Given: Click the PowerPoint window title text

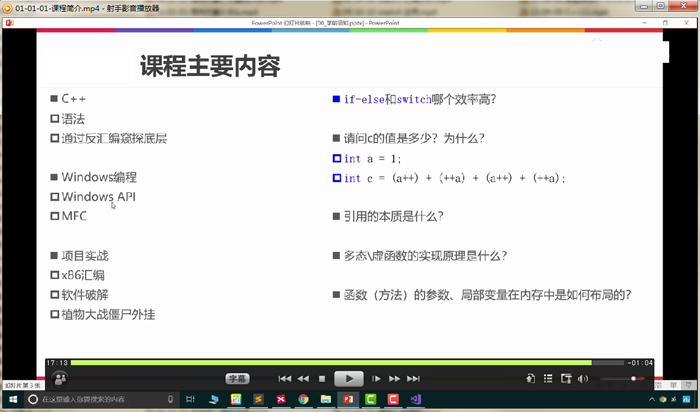Looking at the screenshot, I should pyautogui.click(x=325, y=23).
